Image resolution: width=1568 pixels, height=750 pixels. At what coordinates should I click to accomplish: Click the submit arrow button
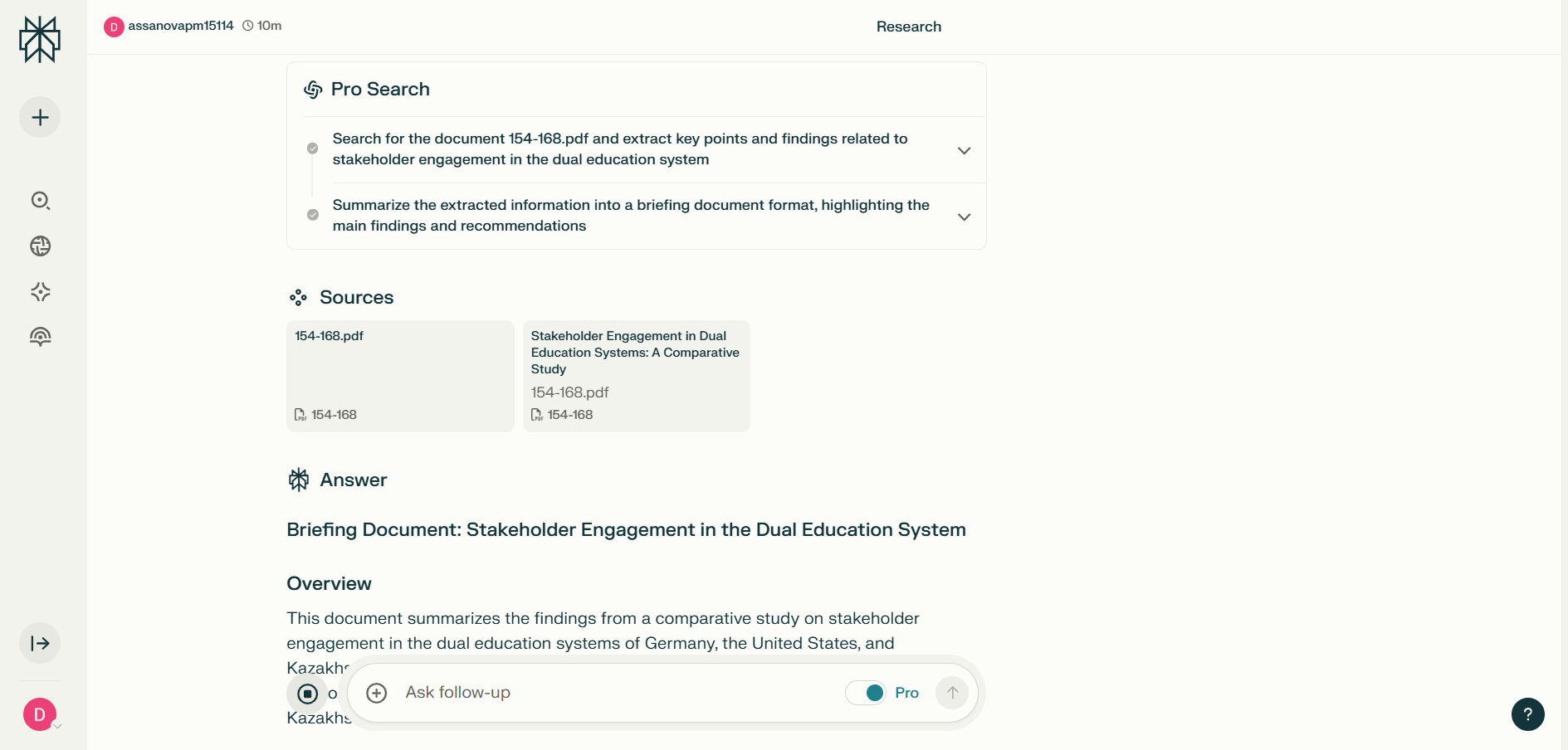click(952, 693)
